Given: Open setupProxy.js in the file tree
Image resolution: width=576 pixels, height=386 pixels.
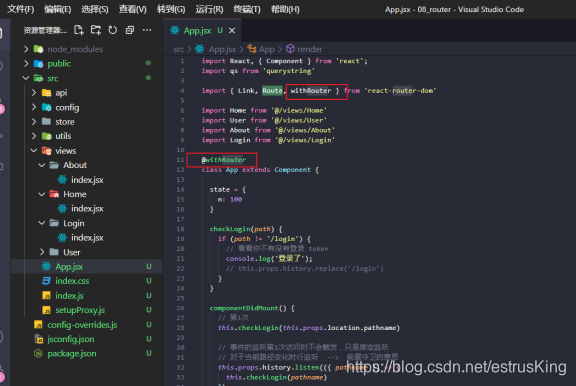Looking at the screenshot, I should pyautogui.click(x=80, y=310).
